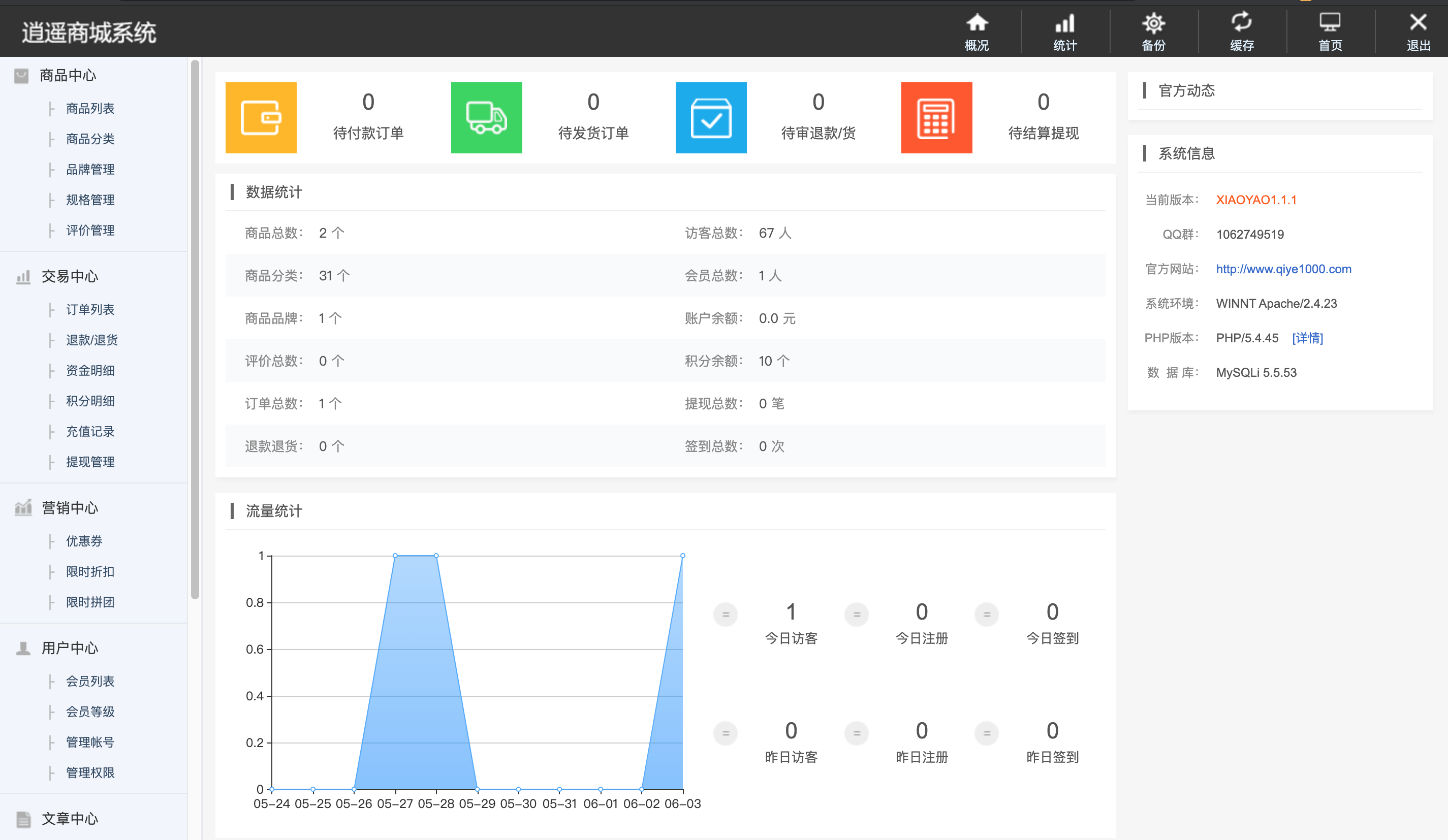Collapse the 商品中心 menu section
Image resolution: width=1448 pixels, height=840 pixels.
coord(68,75)
